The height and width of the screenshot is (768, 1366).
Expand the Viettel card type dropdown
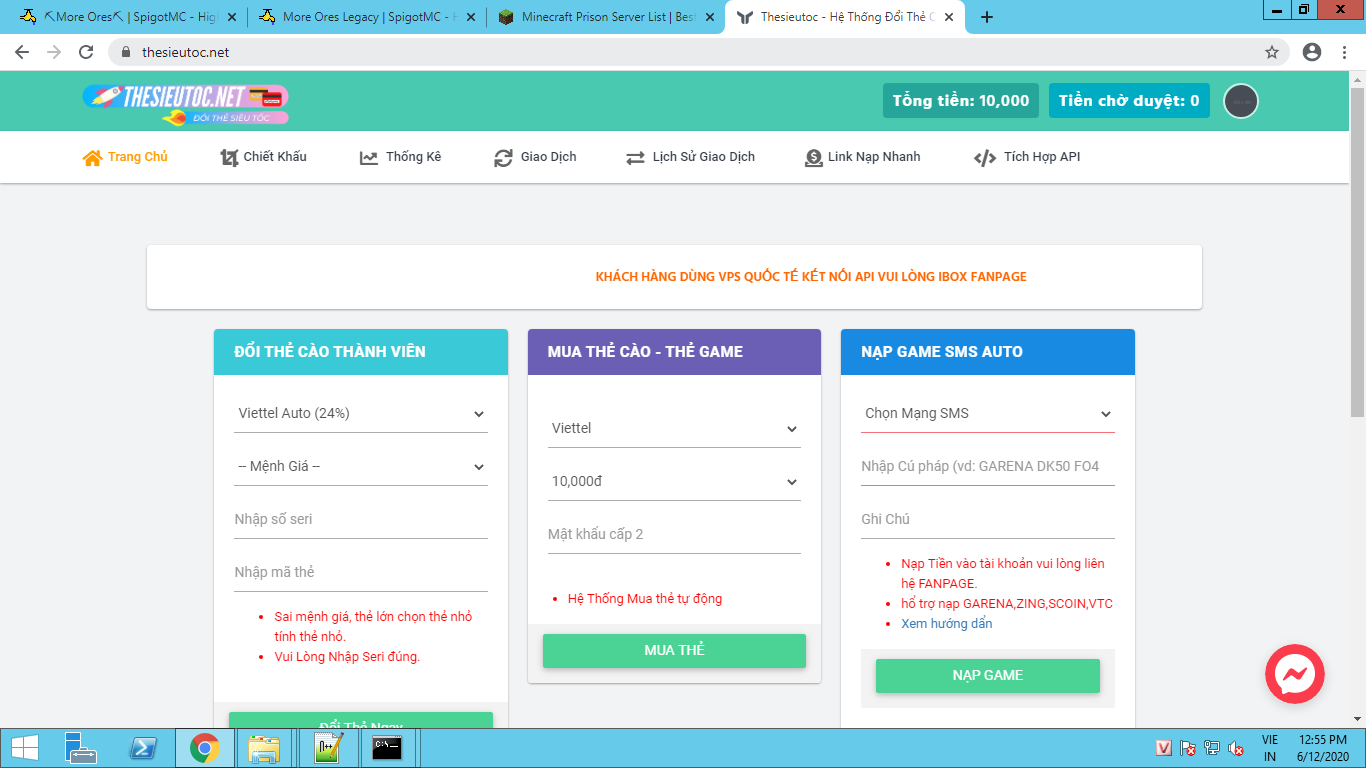click(675, 429)
